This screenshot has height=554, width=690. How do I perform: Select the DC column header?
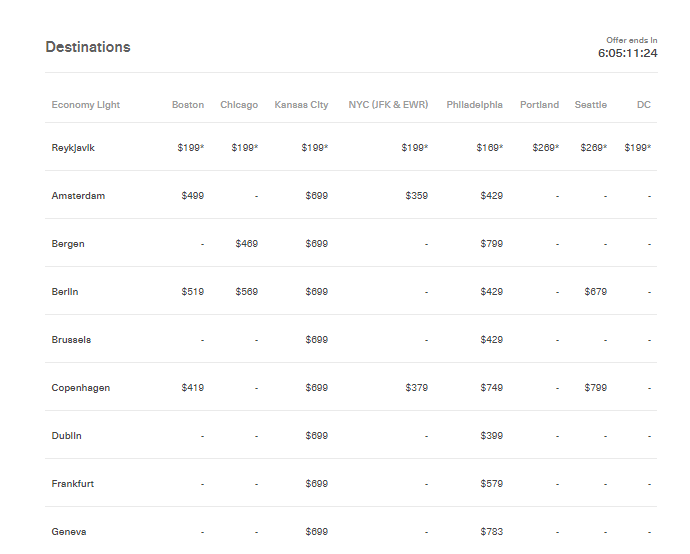pos(644,105)
